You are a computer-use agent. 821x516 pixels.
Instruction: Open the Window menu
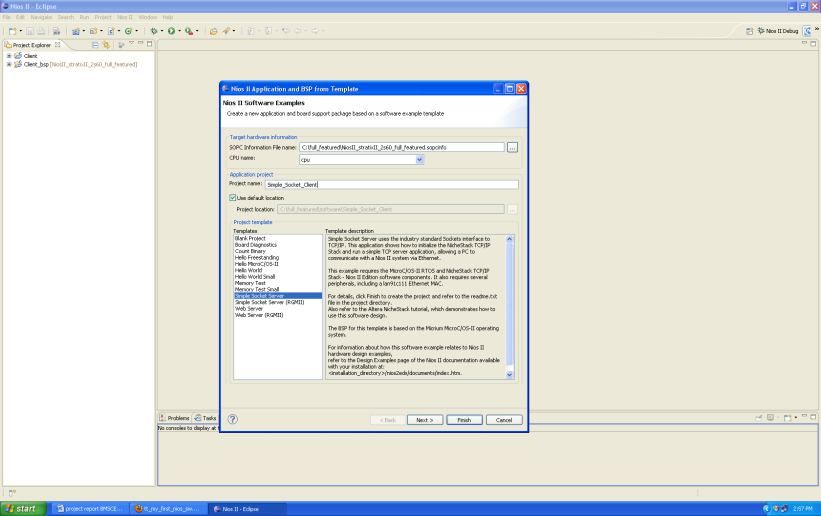pos(148,17)
